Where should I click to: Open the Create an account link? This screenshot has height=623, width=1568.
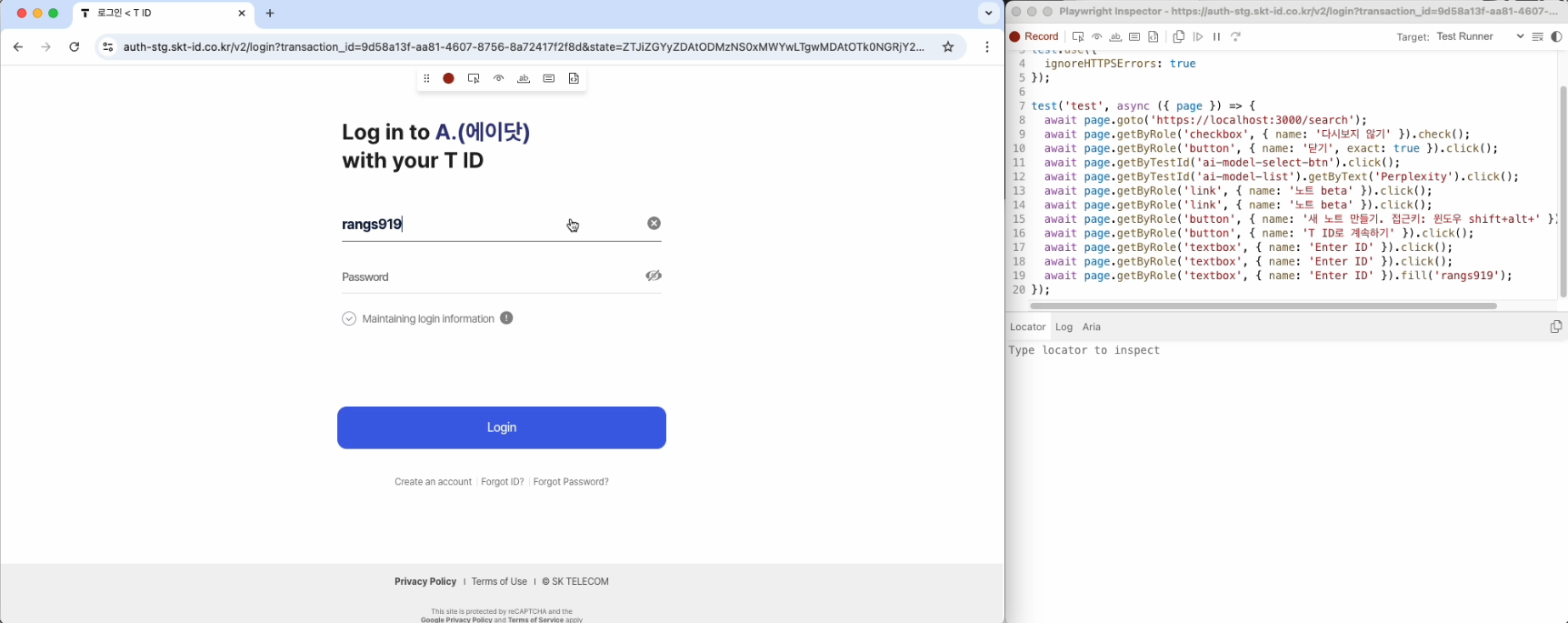(433, 482)
